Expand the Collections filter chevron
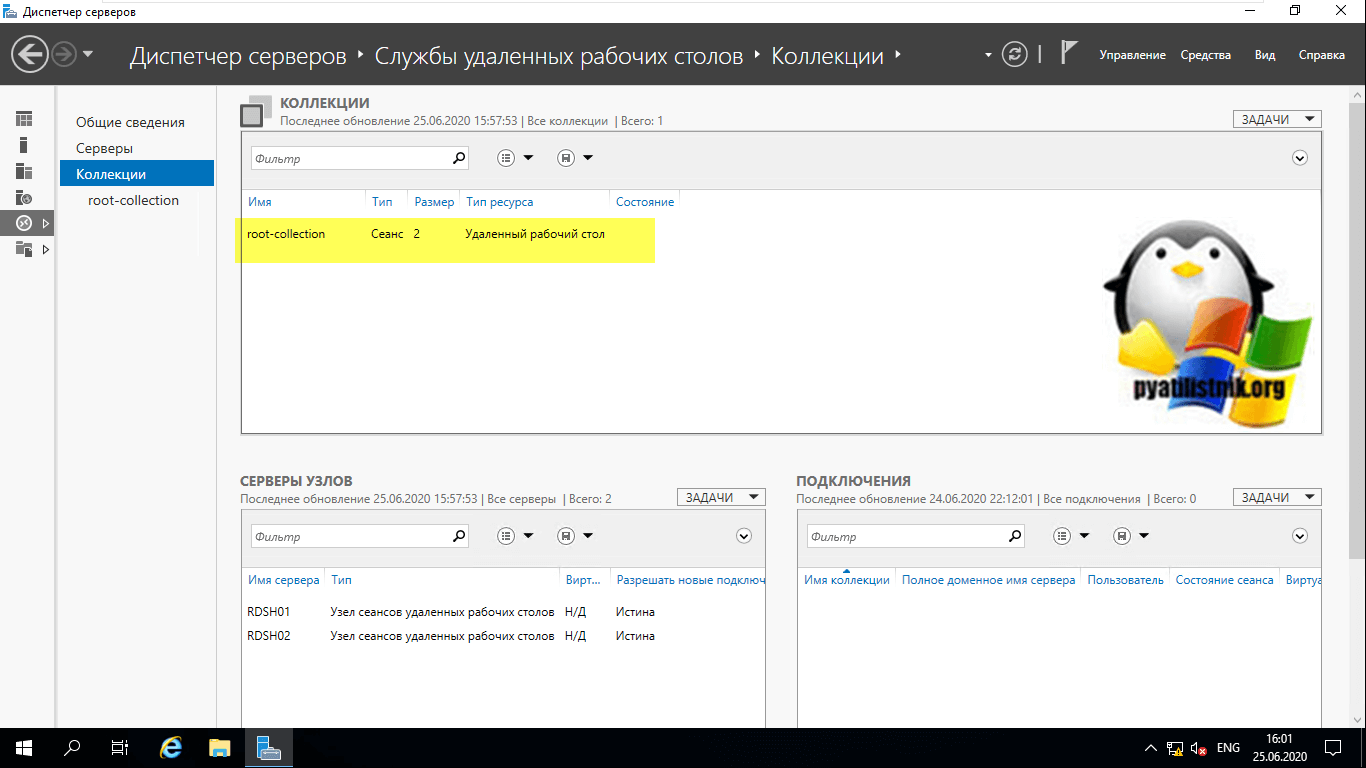 1300,158
